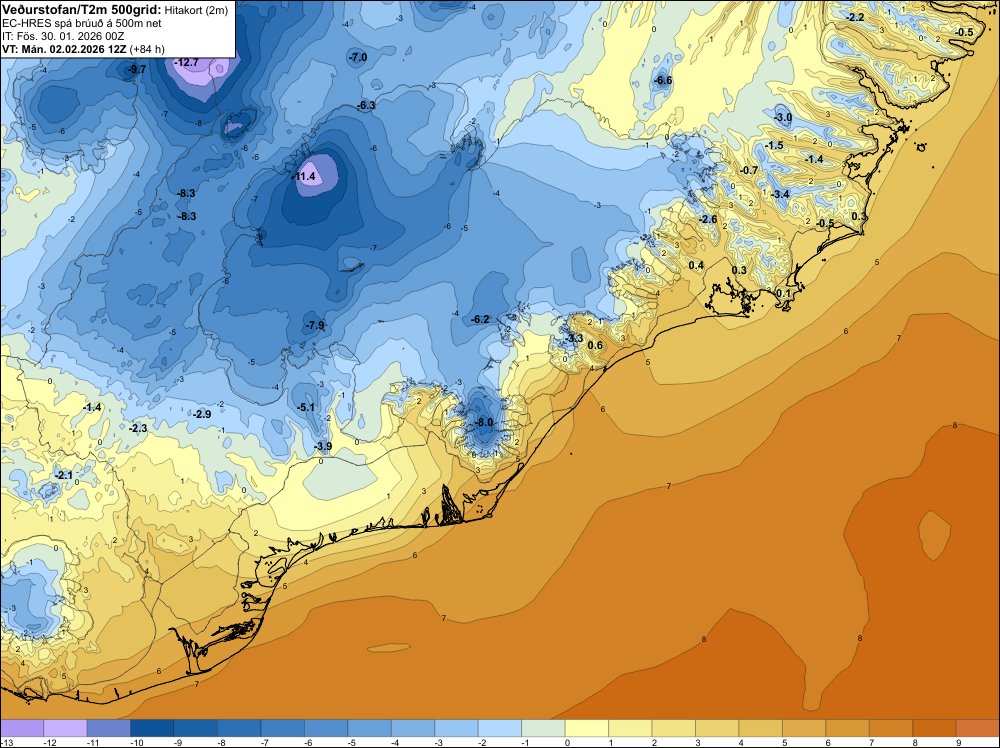Select the EC-HRES spá brúuð description line

(82, 24)
